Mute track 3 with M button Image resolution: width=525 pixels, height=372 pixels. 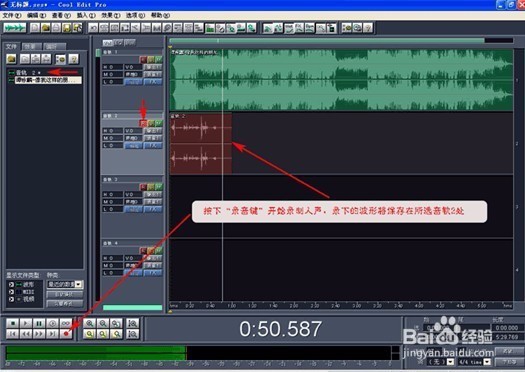[x=159, y=187]
